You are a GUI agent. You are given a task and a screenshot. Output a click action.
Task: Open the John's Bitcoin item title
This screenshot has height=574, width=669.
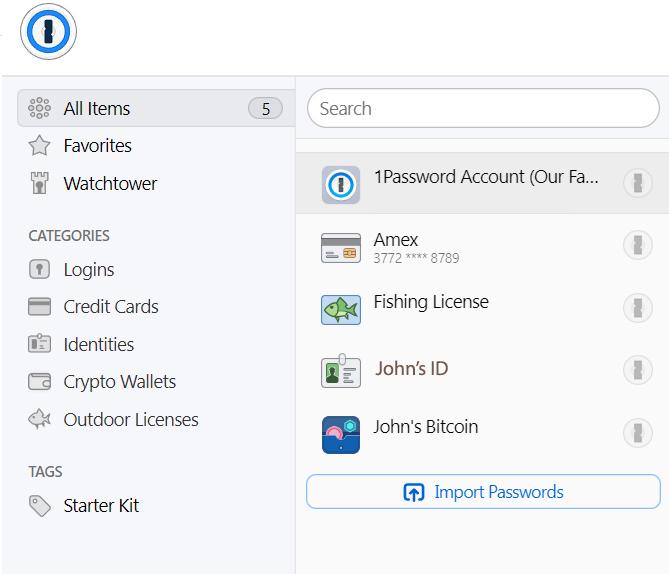coord(426,427)
